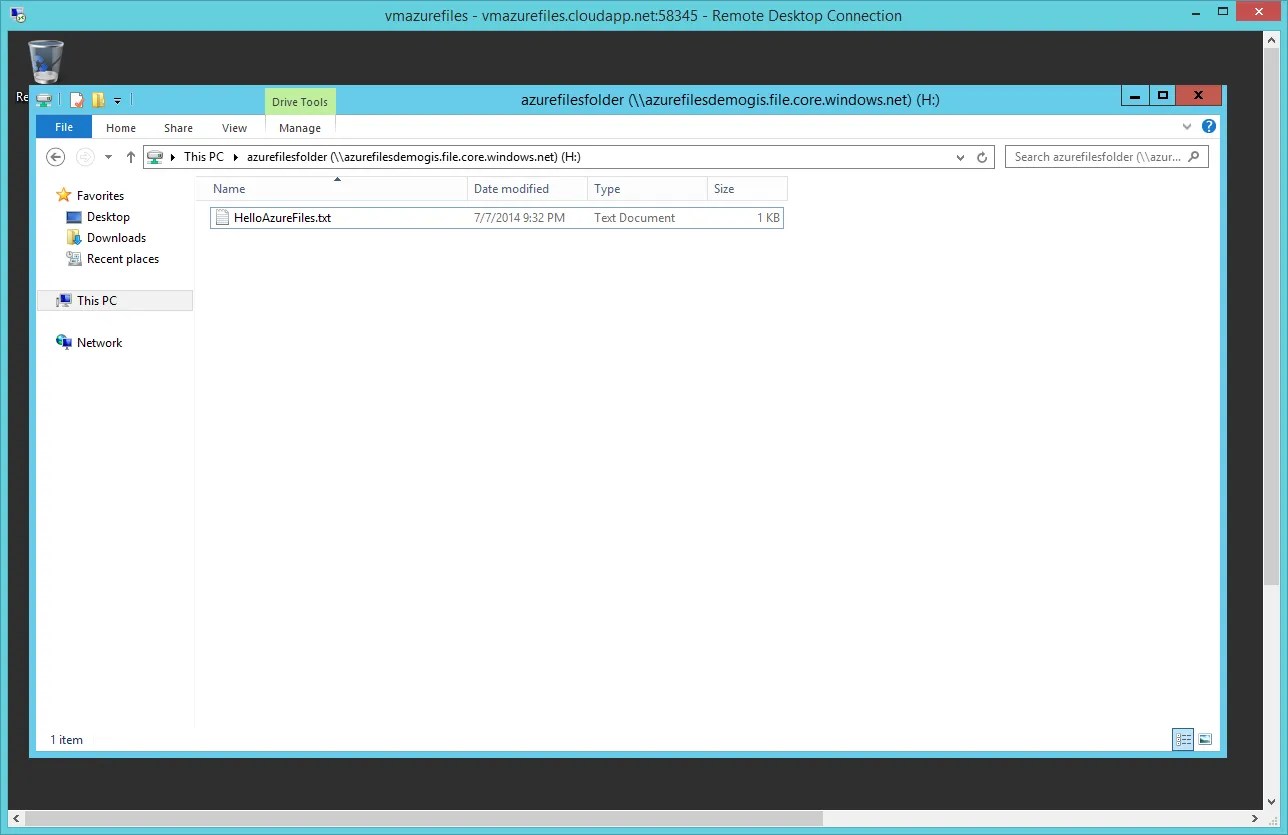1288x835 pixels.
Task: Switch to the View ribbon tab
Action: click(x=235, y=128)
